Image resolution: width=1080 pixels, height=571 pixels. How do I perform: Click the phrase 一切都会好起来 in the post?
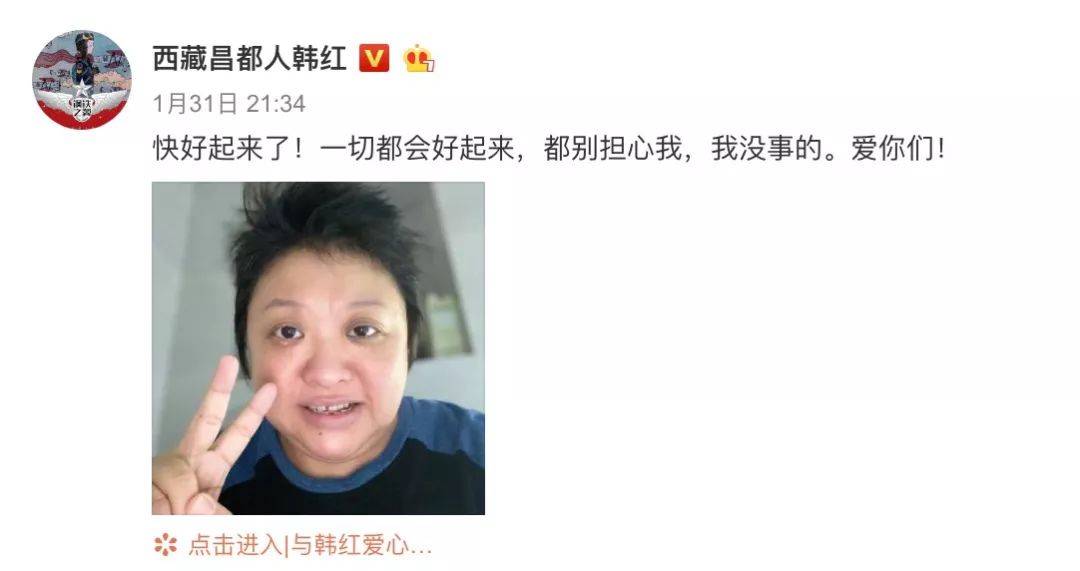click(x=417, y=148)
